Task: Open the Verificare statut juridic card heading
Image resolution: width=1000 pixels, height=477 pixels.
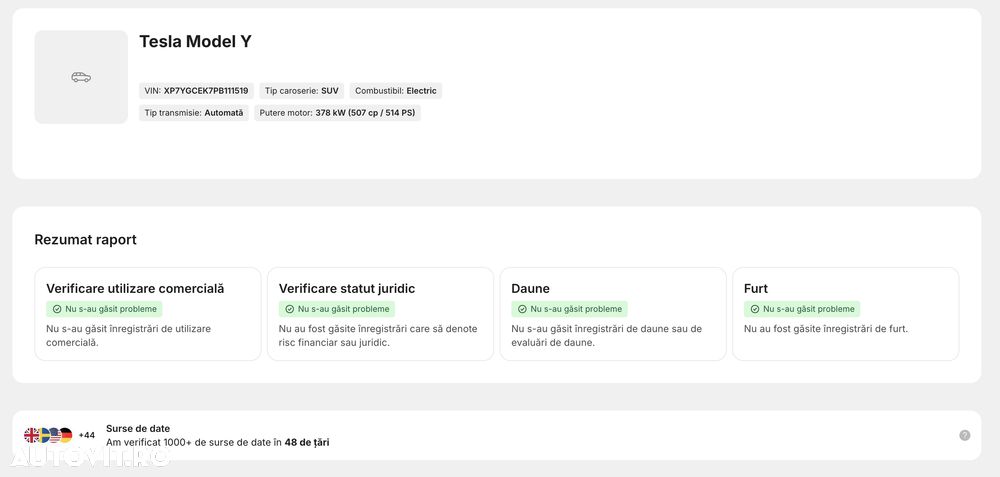Action: click(347, 289)
